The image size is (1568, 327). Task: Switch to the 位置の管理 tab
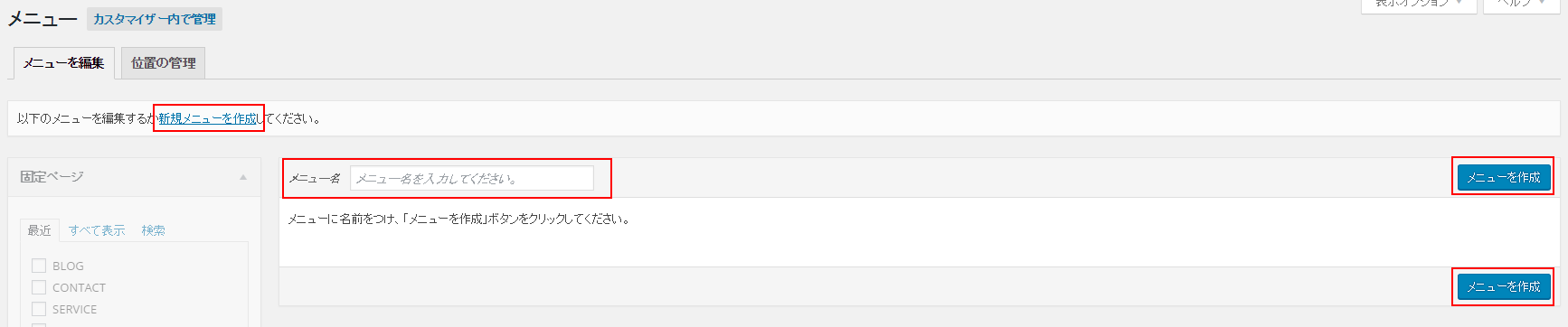pos(163,63)
